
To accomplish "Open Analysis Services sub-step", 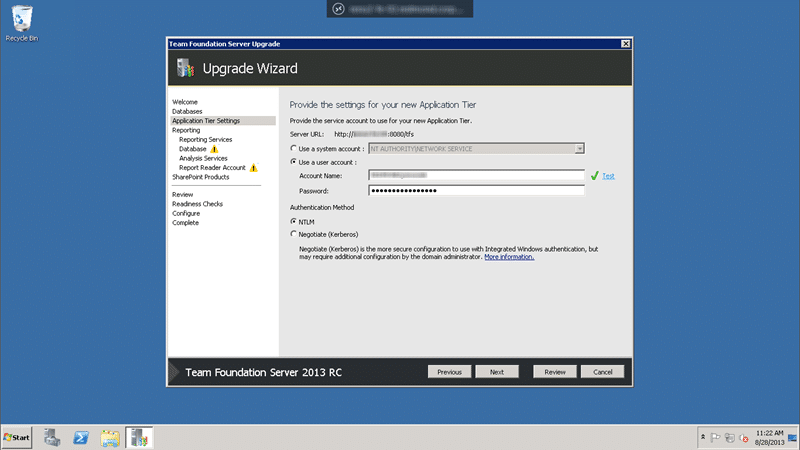I will (x=203, y=158).
